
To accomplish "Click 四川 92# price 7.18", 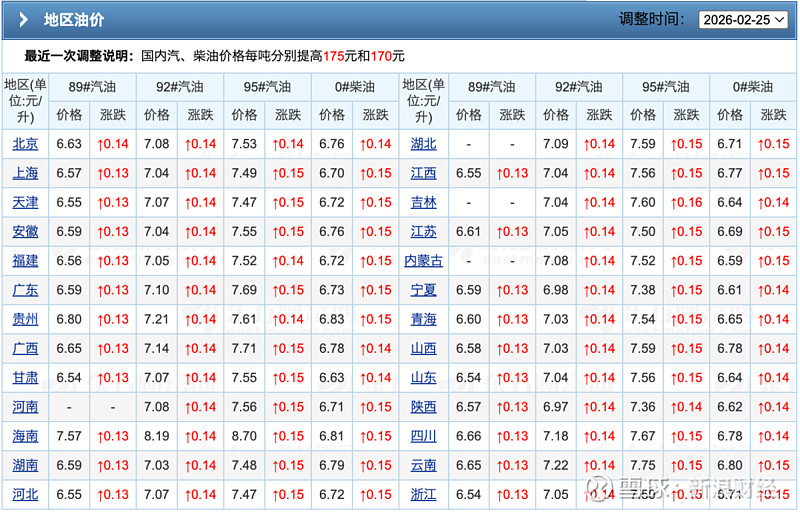I will click(x=556, y=436).
